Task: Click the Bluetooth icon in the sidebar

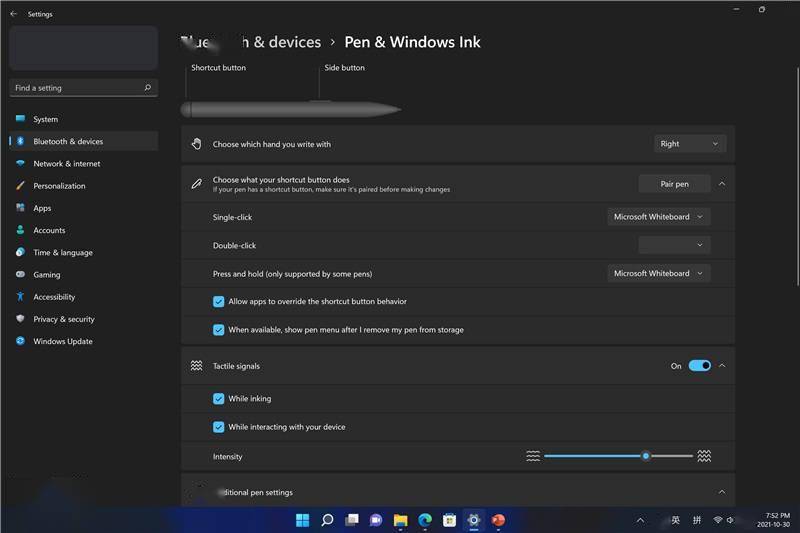Action: point(20,141)
